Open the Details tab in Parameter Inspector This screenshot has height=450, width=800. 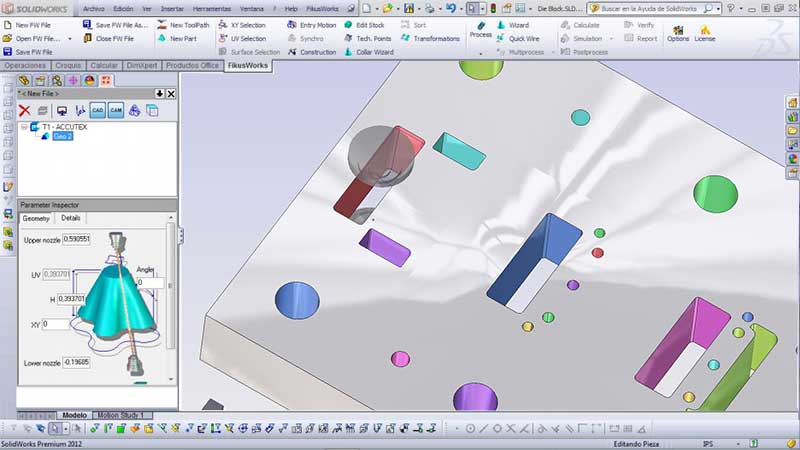pos(71,218)
